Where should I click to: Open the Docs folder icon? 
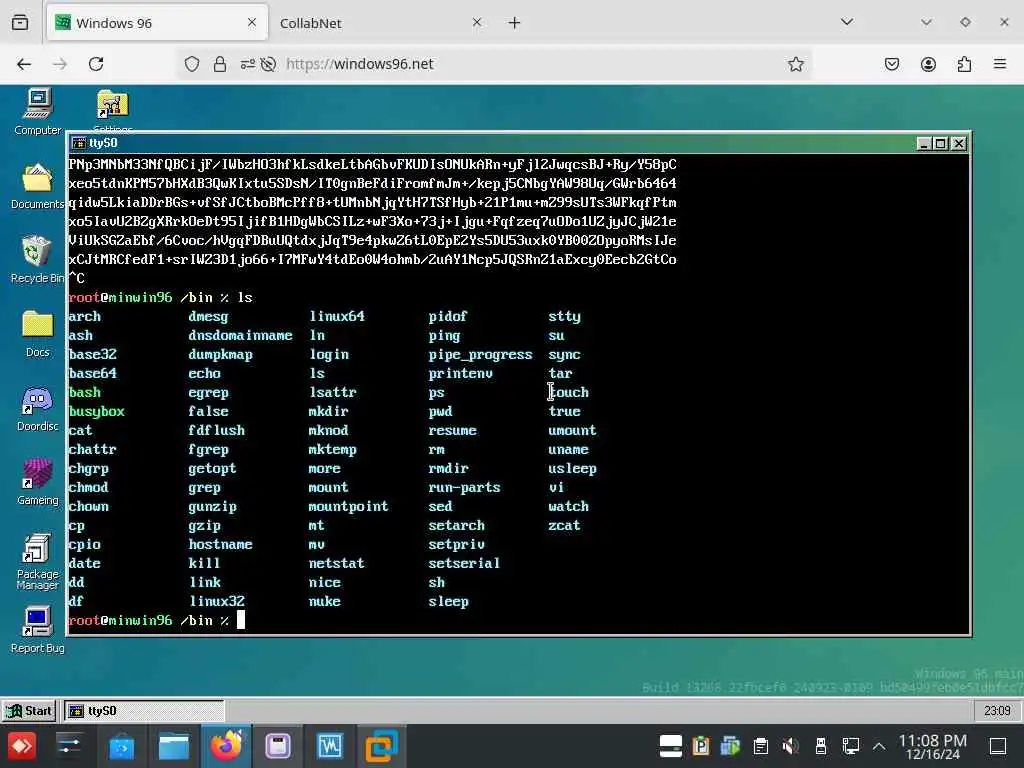coord(37,333)
